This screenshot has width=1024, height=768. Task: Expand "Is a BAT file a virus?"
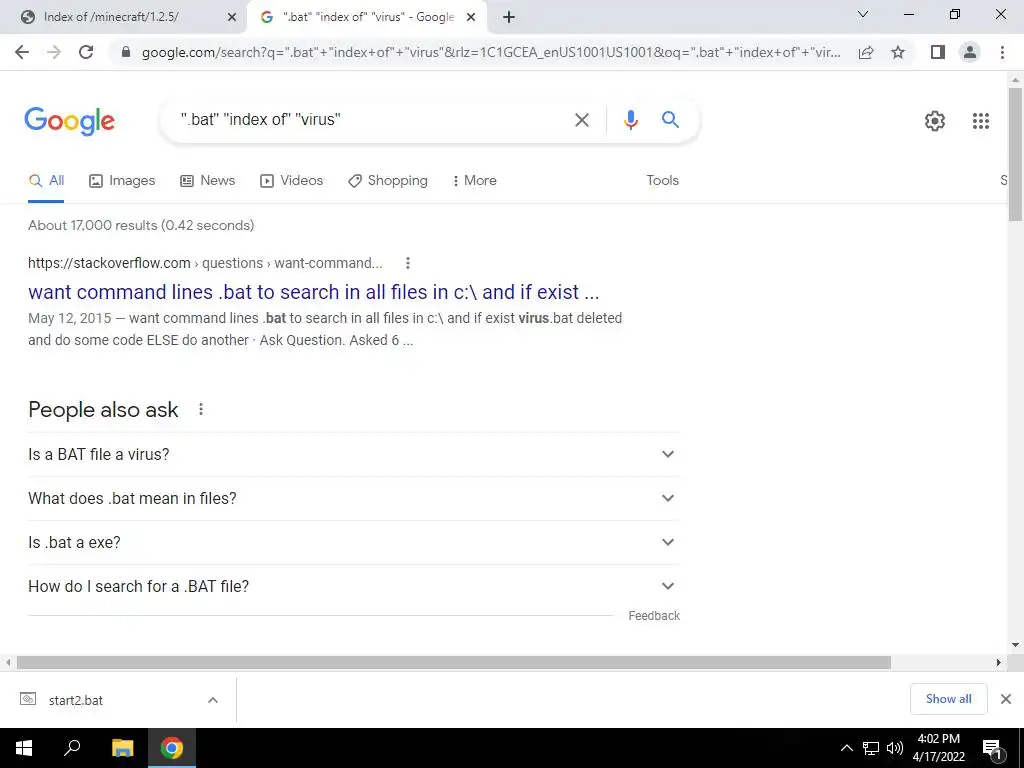coord(354,455)
